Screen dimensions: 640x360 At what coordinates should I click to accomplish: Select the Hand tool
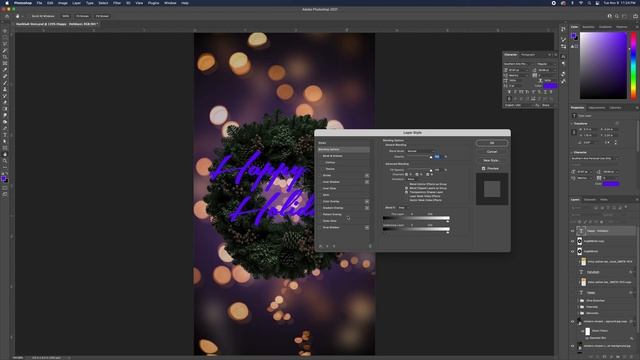click(5, 154)
